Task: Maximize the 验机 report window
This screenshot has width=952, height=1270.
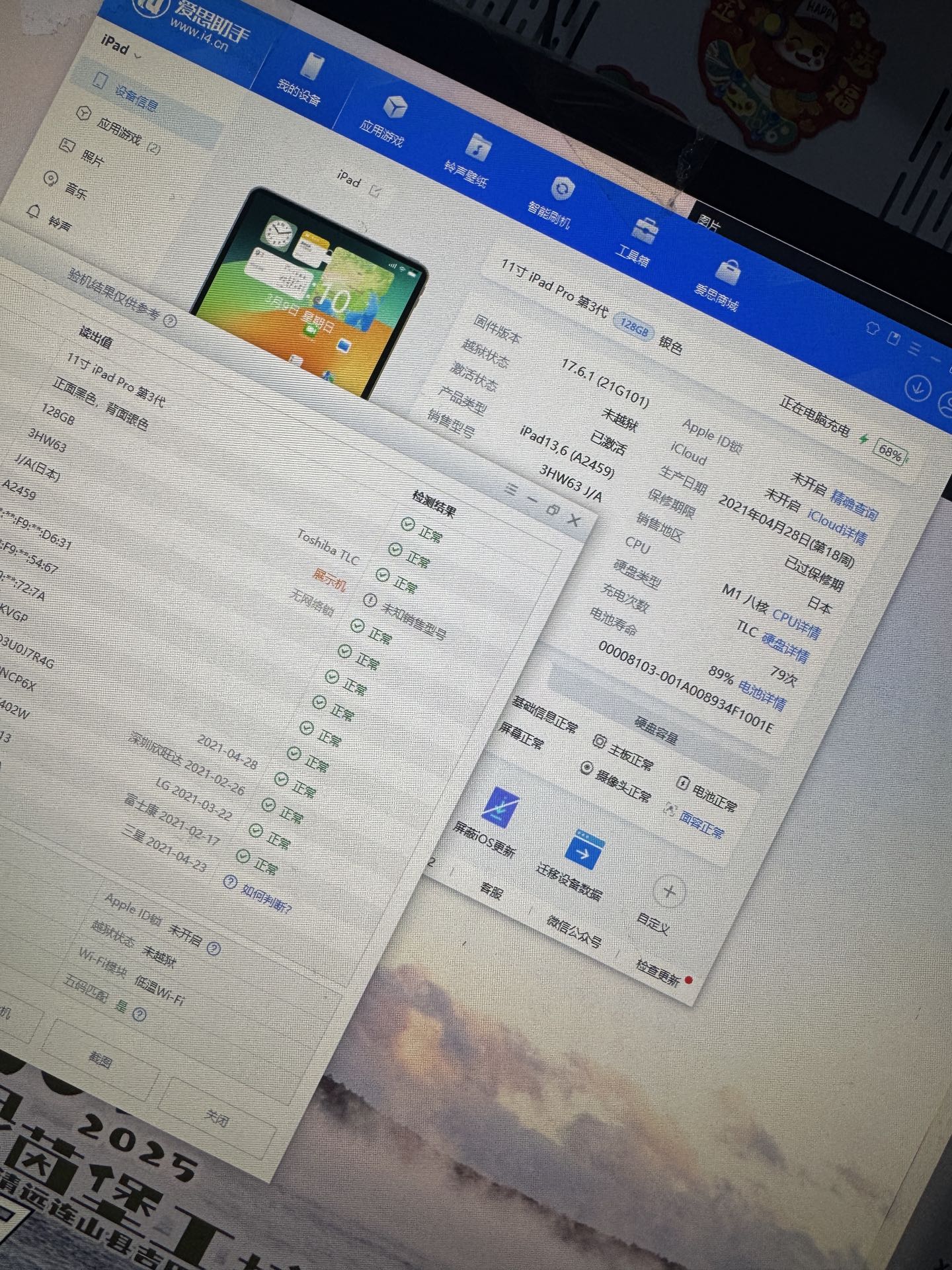Action: (x=553, y=510)
